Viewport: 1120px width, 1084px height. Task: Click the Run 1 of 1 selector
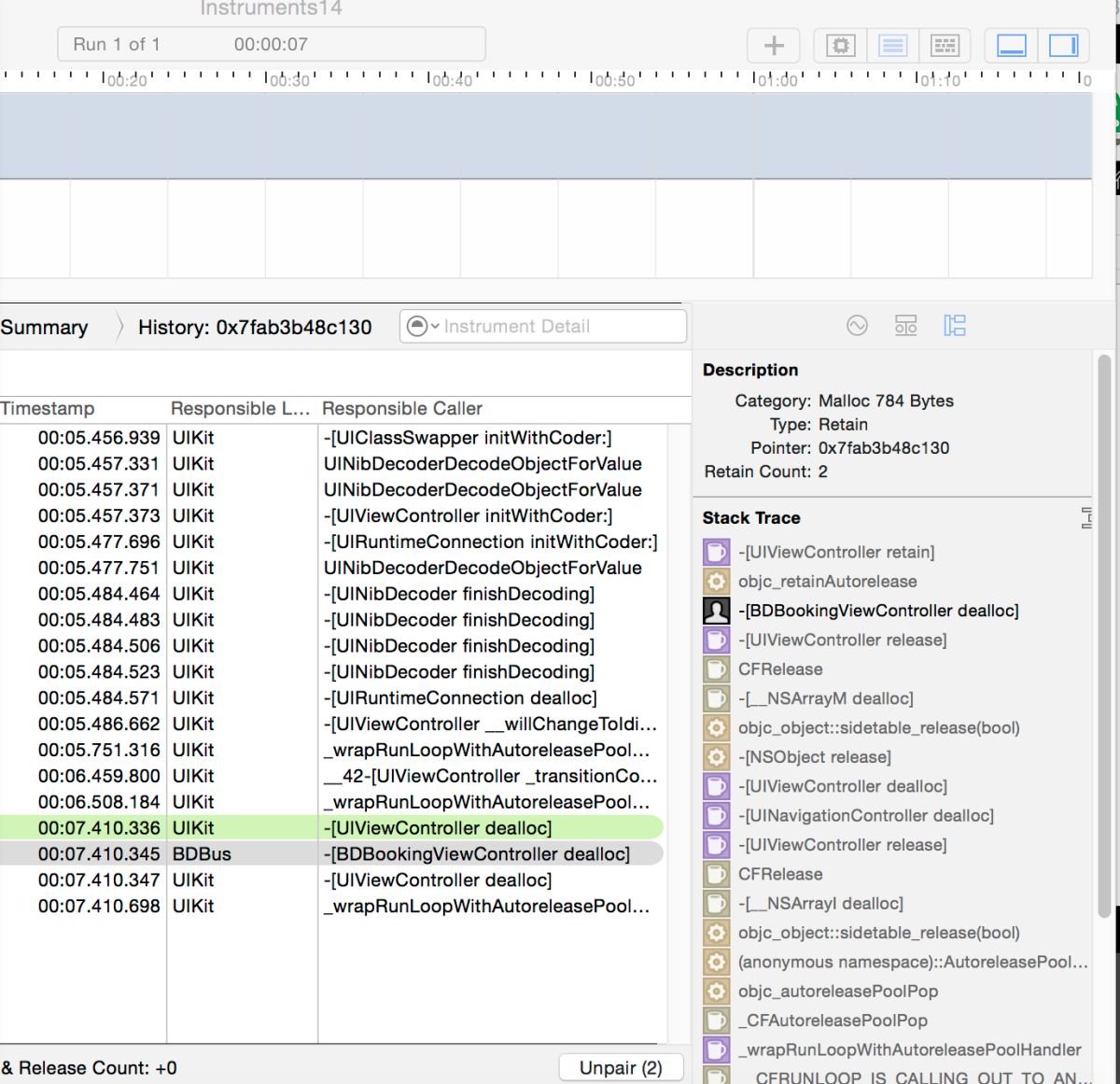[272, 44]
